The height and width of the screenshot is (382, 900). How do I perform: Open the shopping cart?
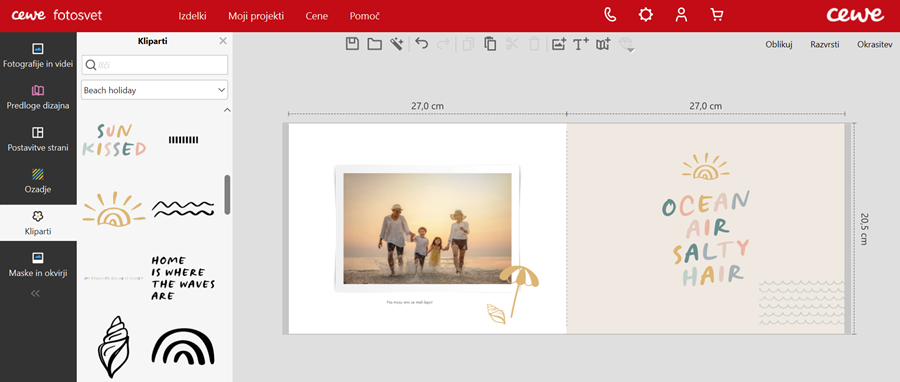(x=716, y=15)
